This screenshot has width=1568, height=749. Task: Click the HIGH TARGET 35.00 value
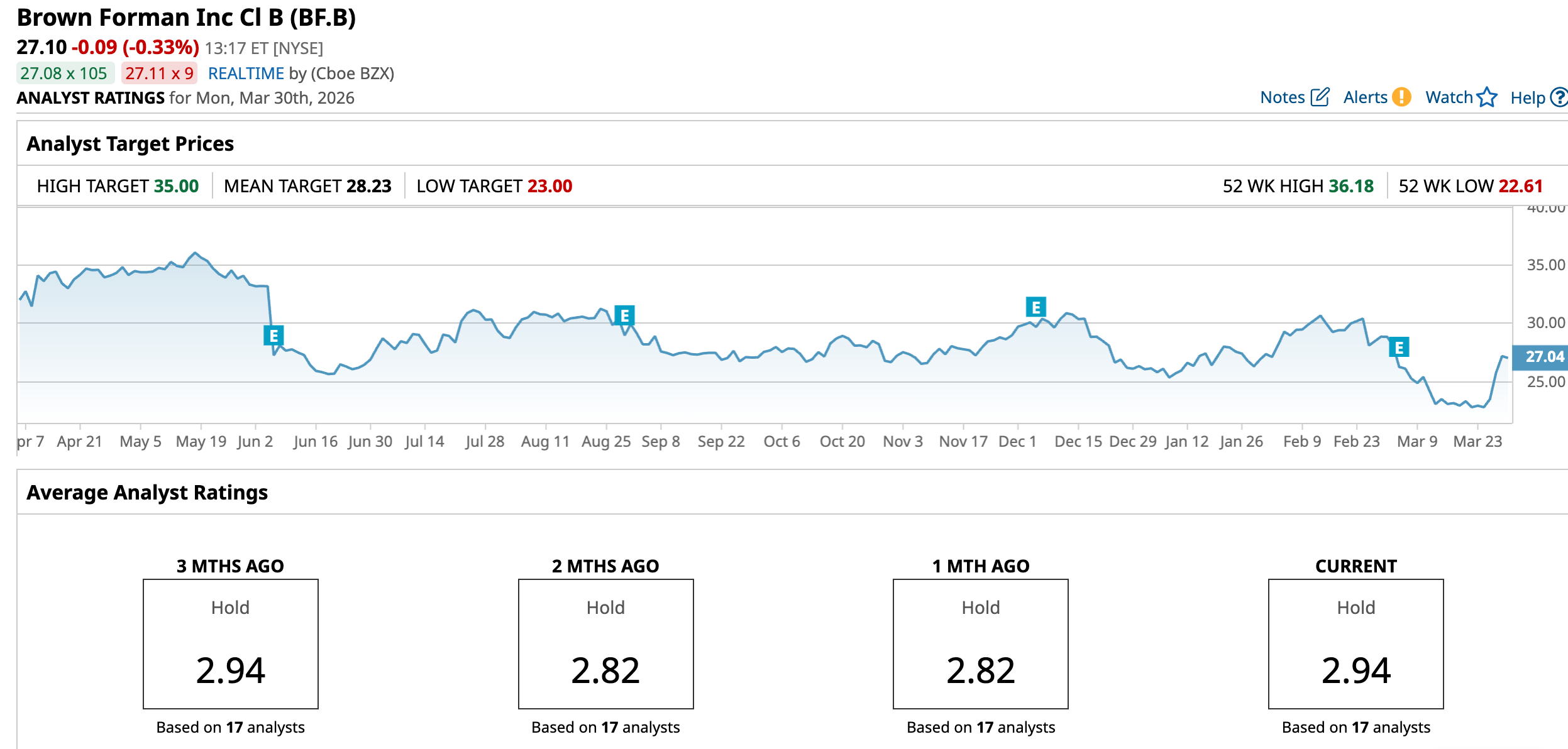176,186
